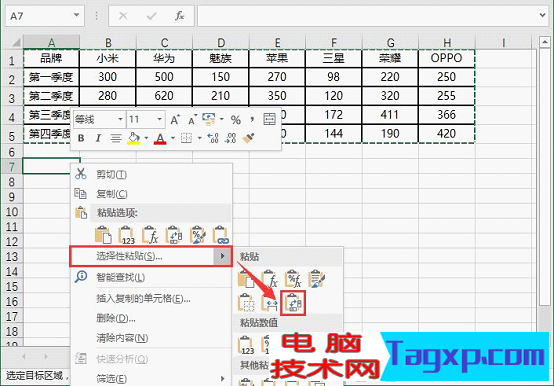Click Decrease Font Size icon in mini toolbar
This screenshot has height=386, width=554.
click(x=192, y=120)
